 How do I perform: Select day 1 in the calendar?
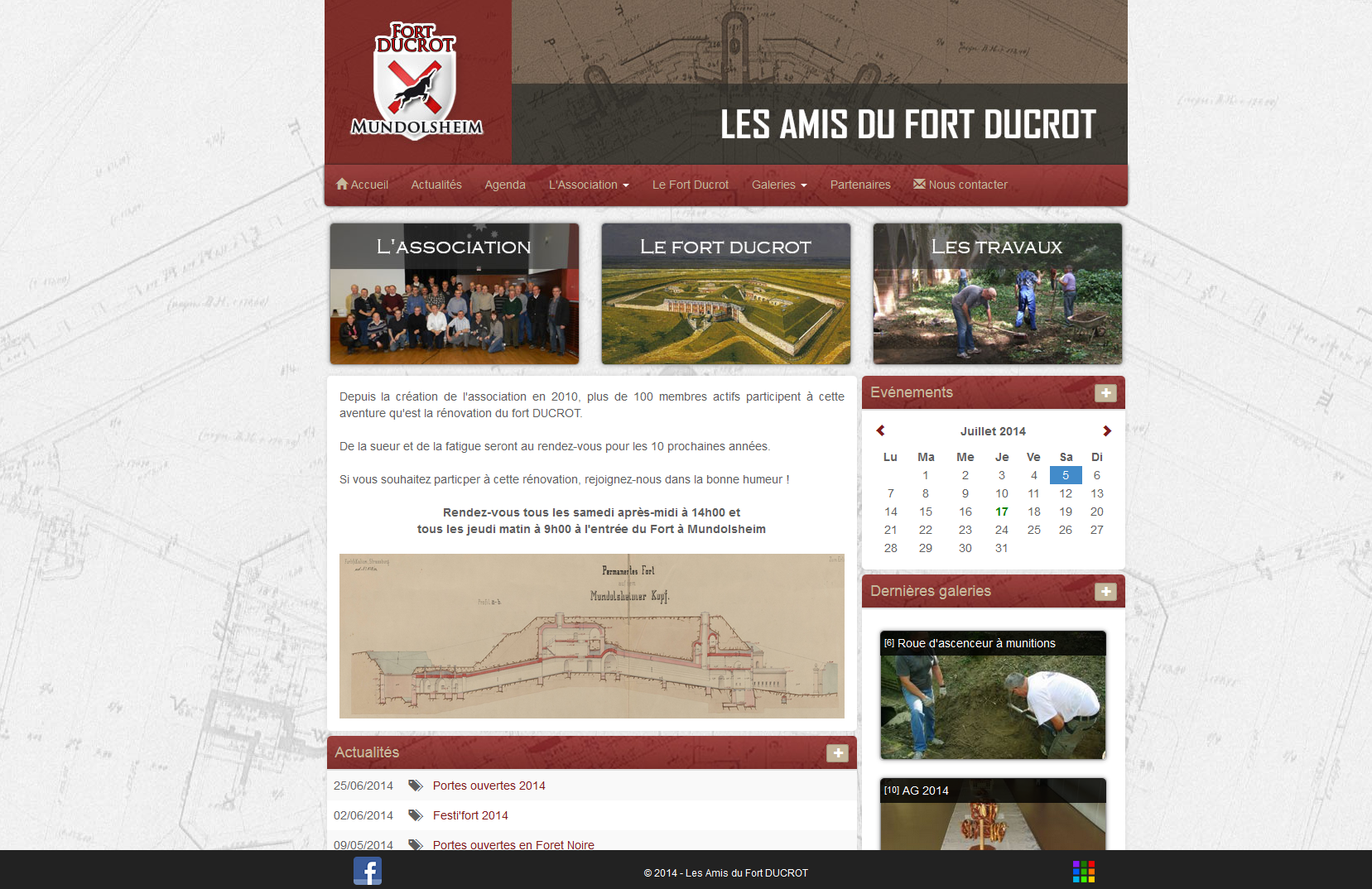click(926, 475)
